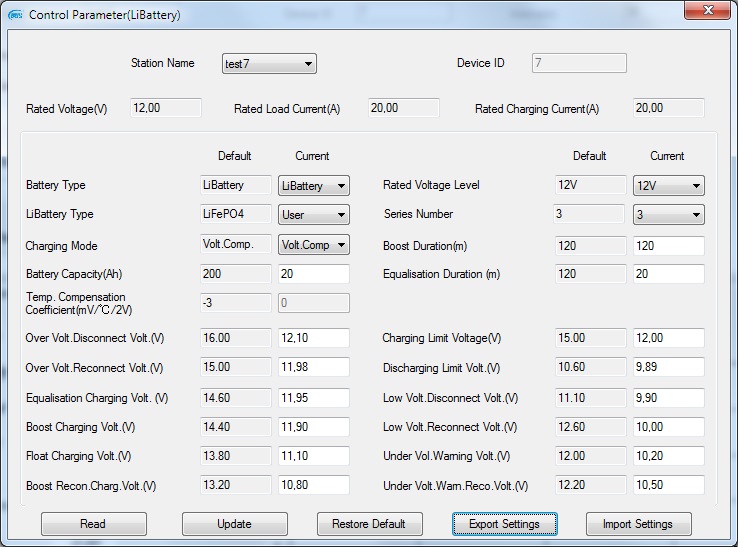Click Export Settings button

(x=505, y=524)
